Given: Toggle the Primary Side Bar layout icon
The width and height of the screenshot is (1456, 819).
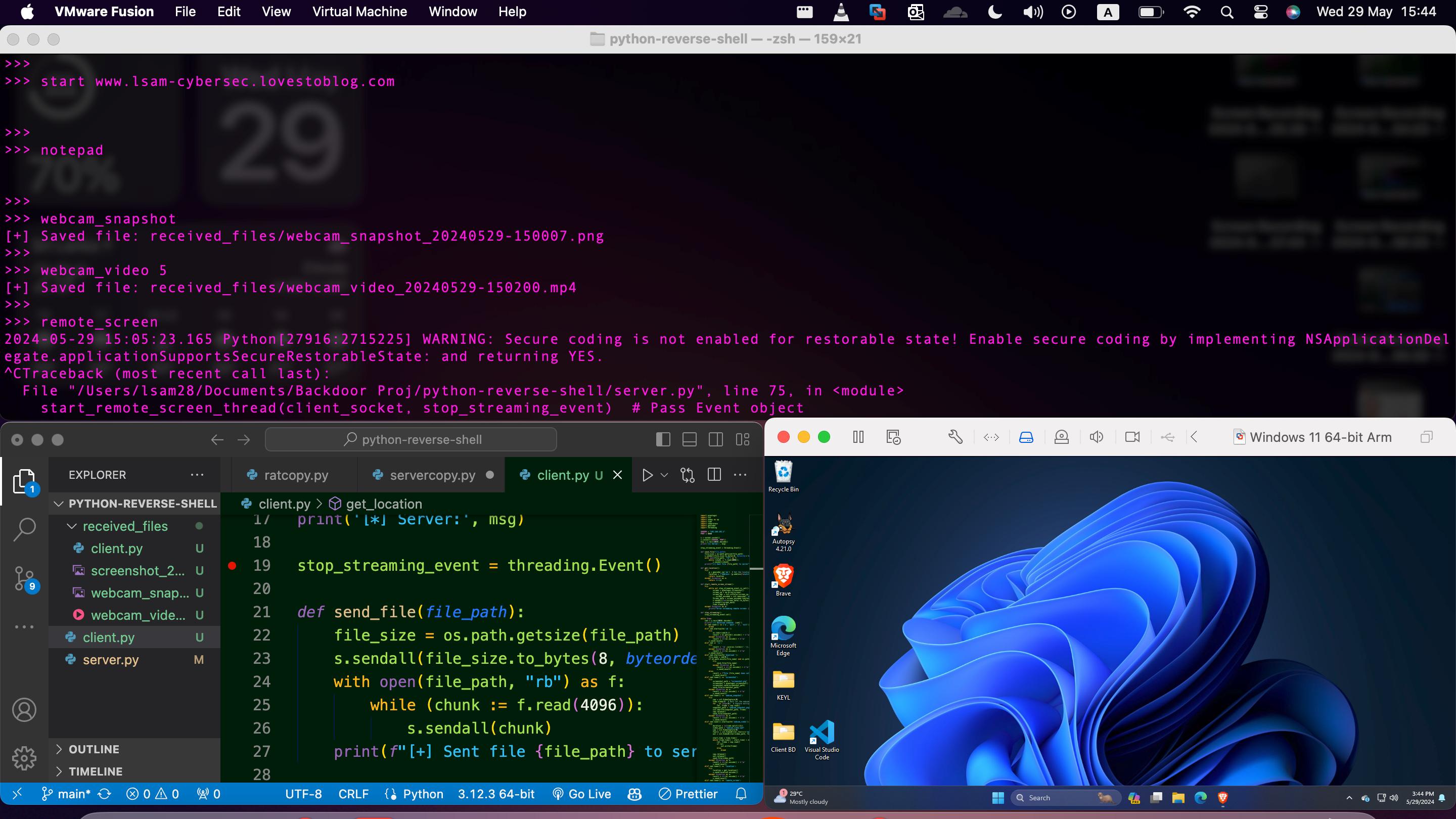Looking at the screenshot, I should point(663,440).
